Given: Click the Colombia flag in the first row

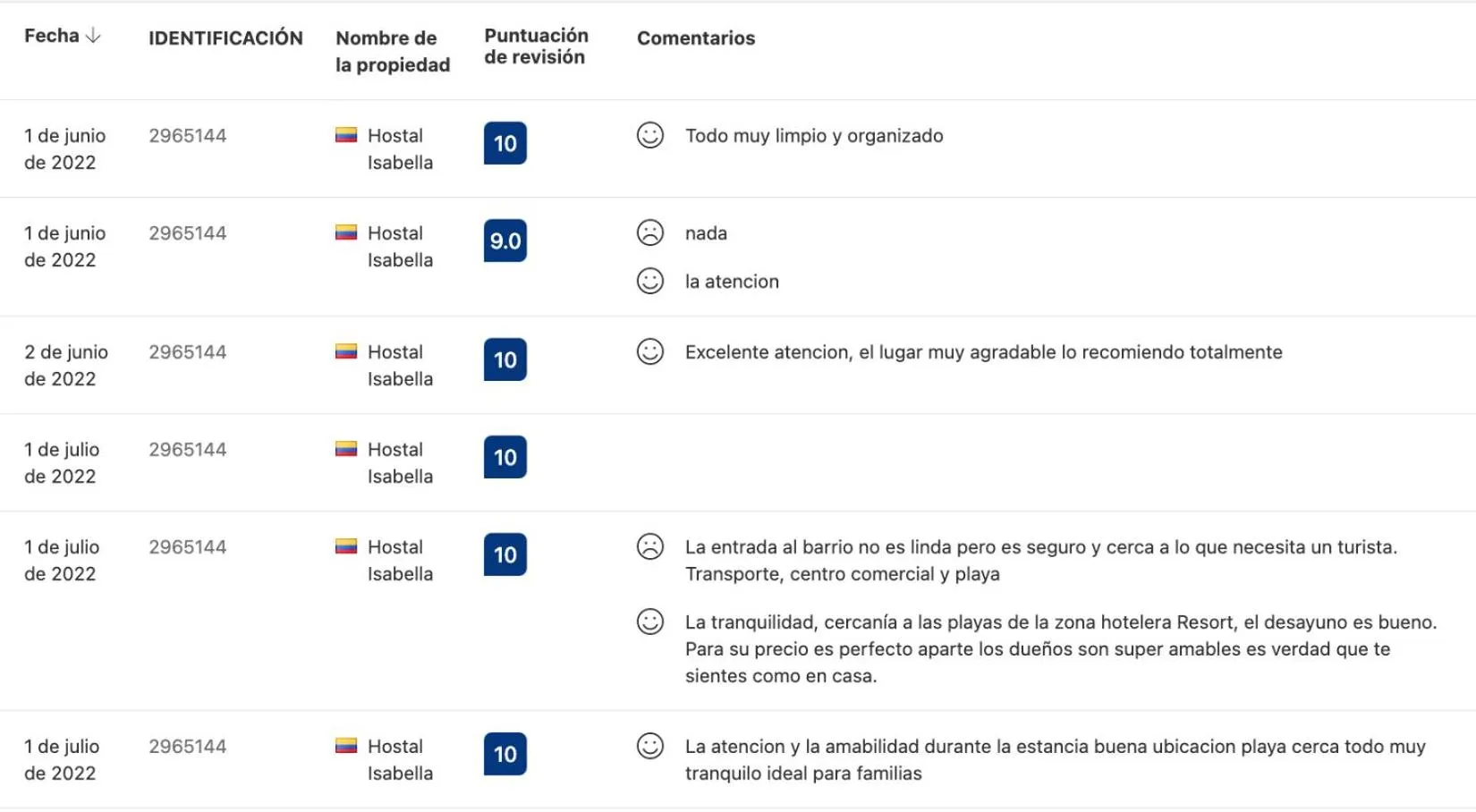Looking at the screenshot, I should (346, 136).
